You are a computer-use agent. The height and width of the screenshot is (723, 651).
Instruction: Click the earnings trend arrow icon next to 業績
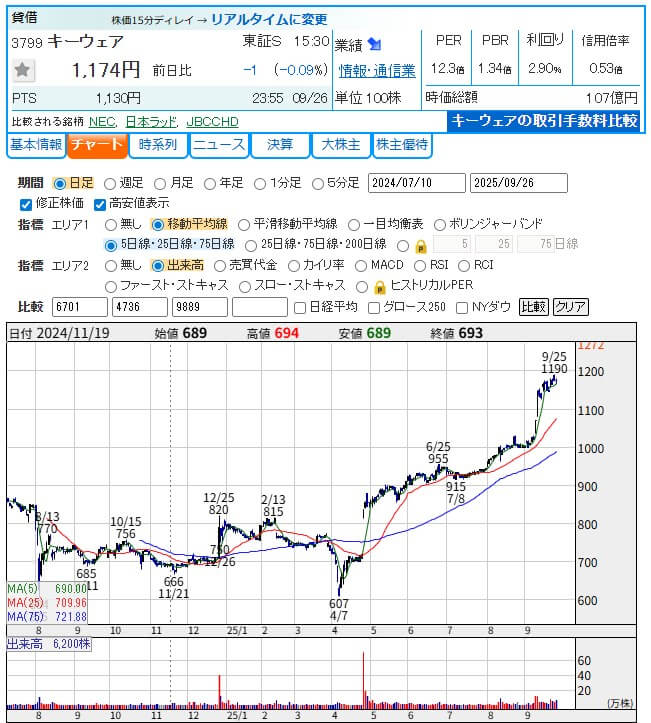[x=374, y=44]
